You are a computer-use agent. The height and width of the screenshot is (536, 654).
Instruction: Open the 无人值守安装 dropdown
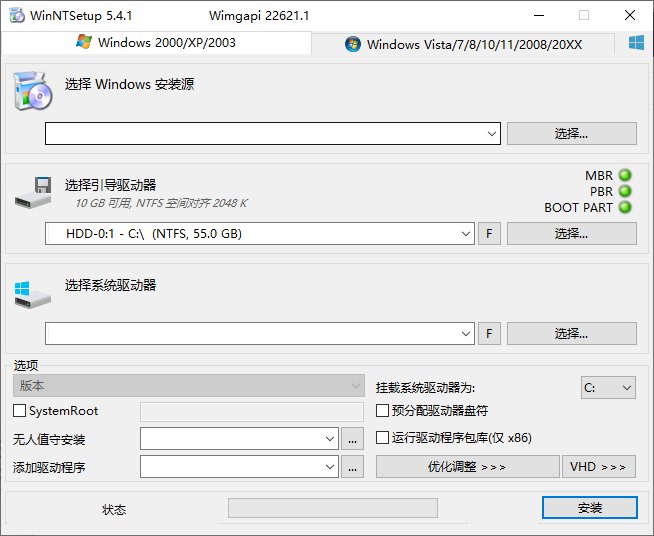pyautogui.click(x=239, y=438)
